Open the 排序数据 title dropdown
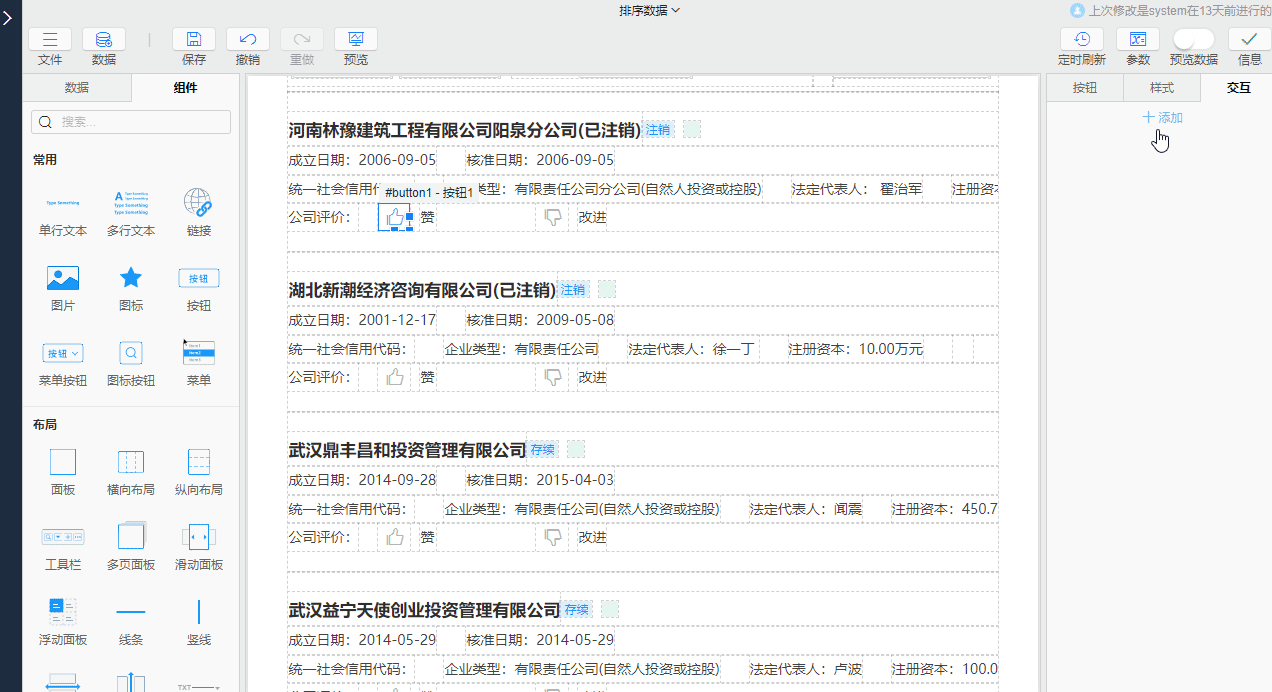This screenshot has height=692, width=1272. [649, 11]
